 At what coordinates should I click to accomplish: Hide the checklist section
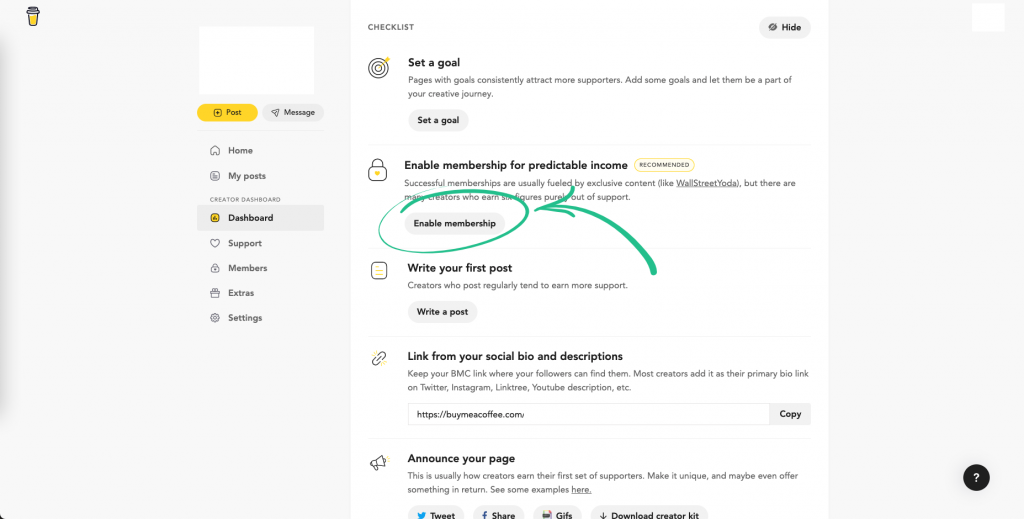784,27
